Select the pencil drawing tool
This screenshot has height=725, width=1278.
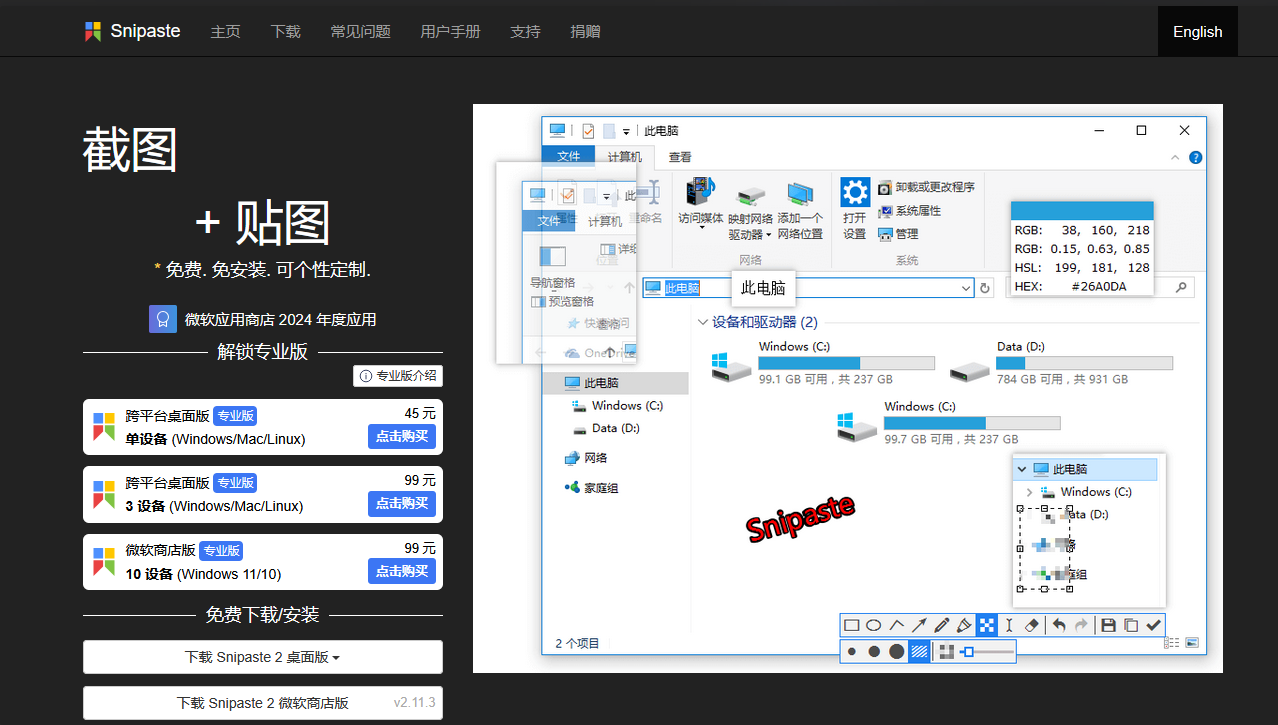click(942, 625)
